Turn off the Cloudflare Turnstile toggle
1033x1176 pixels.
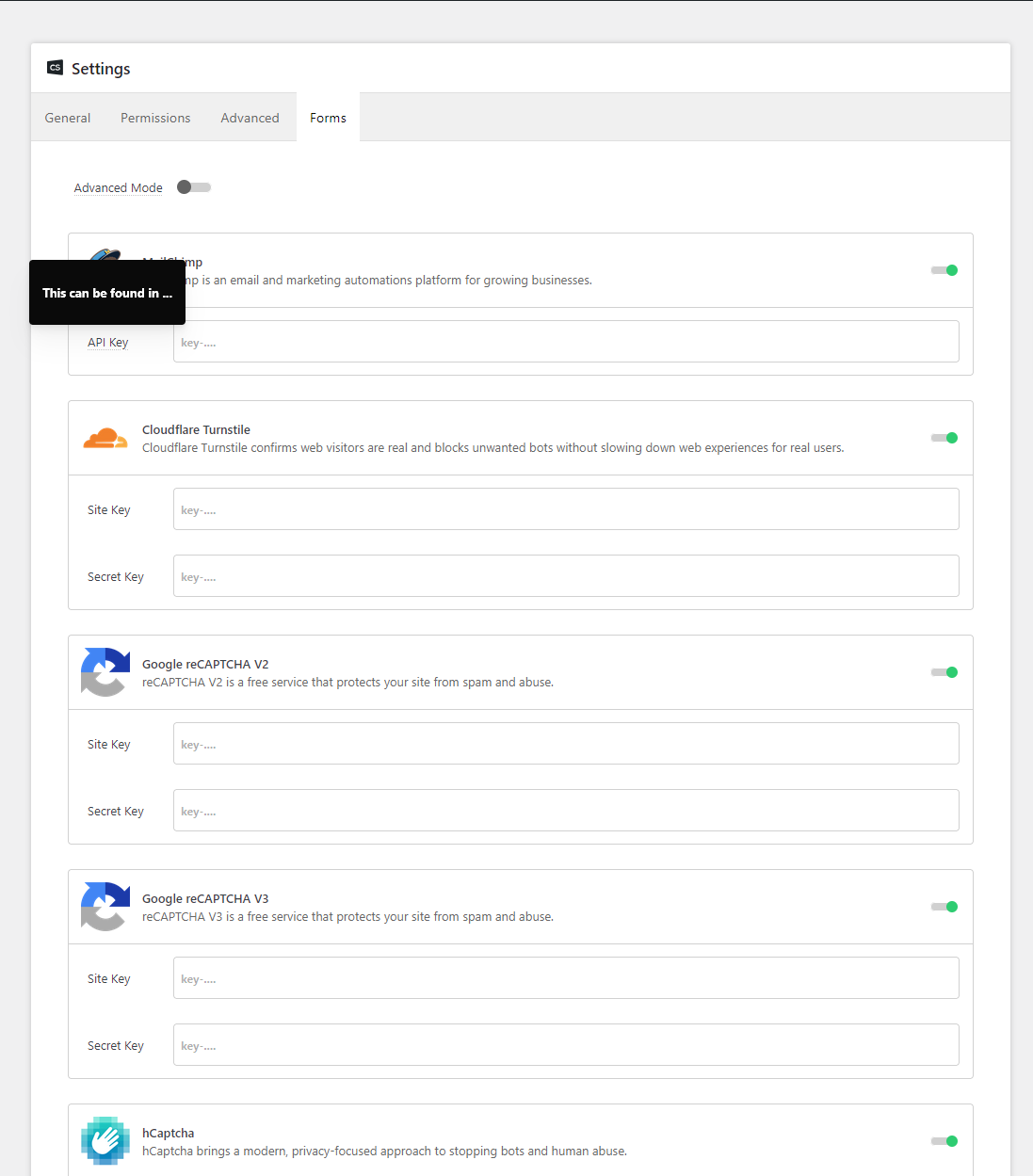click(944, 438)
